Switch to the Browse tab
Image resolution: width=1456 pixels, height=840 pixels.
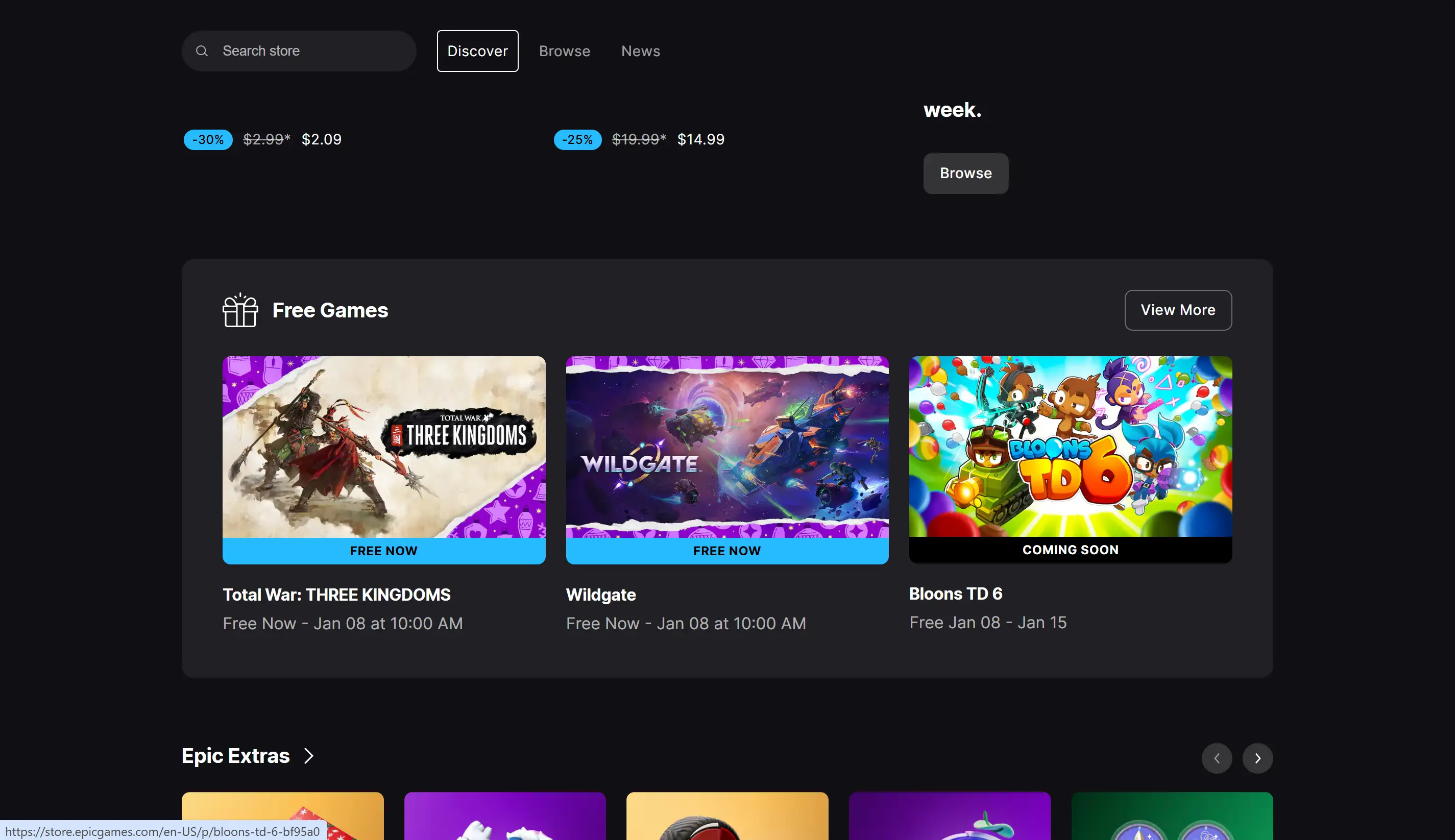pyautogui.click(x=565, y=51)
